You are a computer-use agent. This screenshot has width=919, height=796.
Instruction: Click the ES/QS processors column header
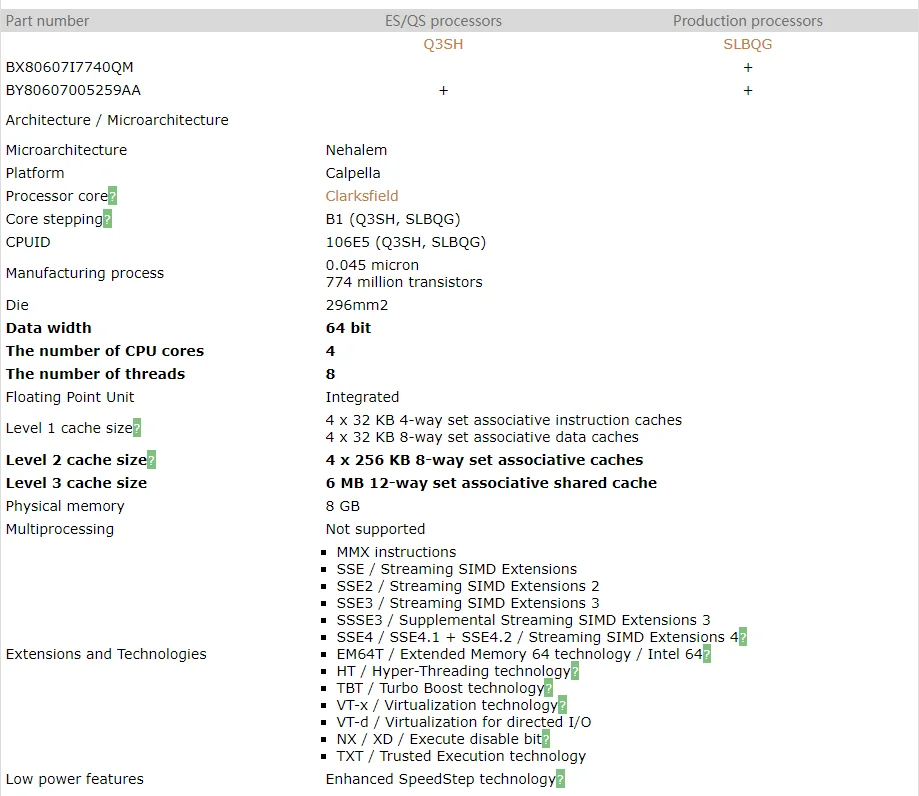tap(443, 21)
